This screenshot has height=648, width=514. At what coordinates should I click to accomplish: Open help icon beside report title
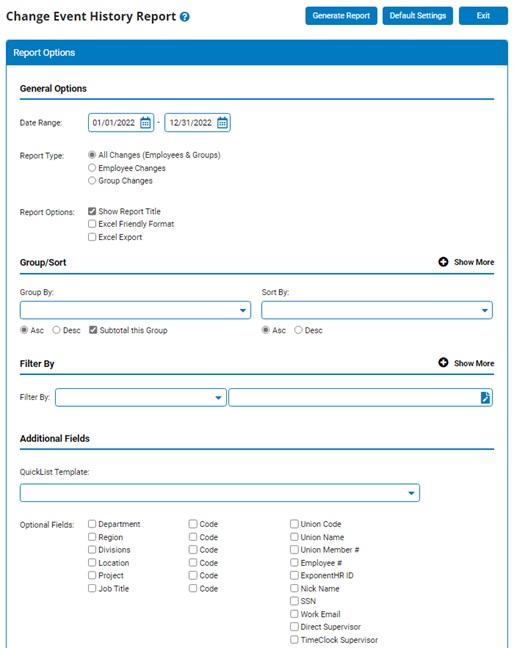pos(185,17)
